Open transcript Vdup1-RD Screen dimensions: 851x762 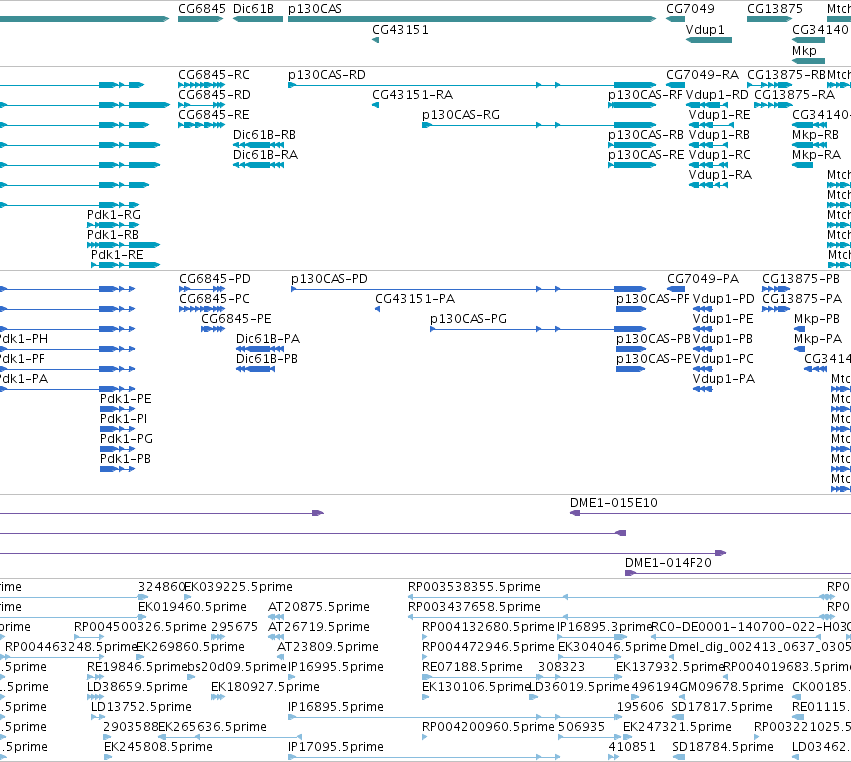tap(707, 105)
